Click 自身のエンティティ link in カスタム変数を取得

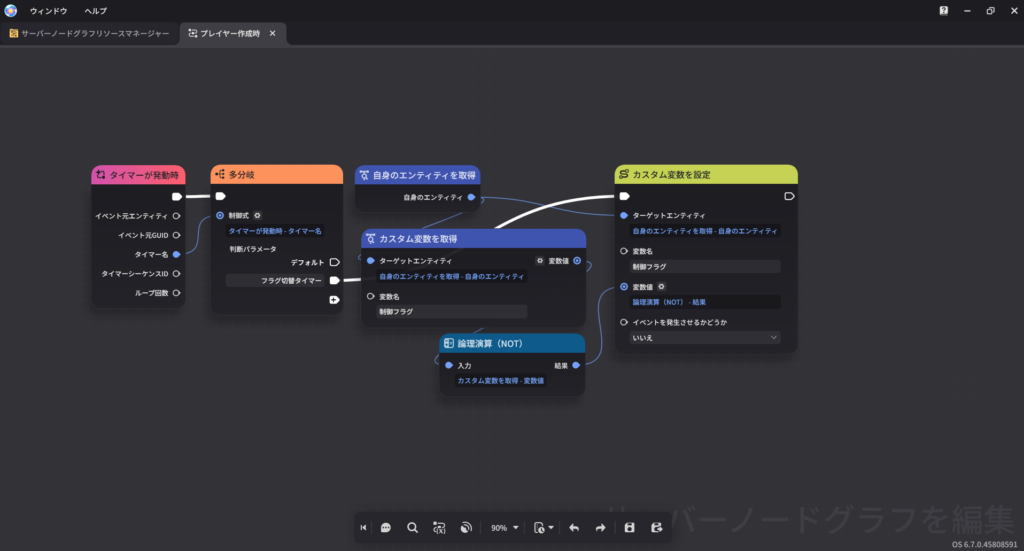click(x=452, y=277)
